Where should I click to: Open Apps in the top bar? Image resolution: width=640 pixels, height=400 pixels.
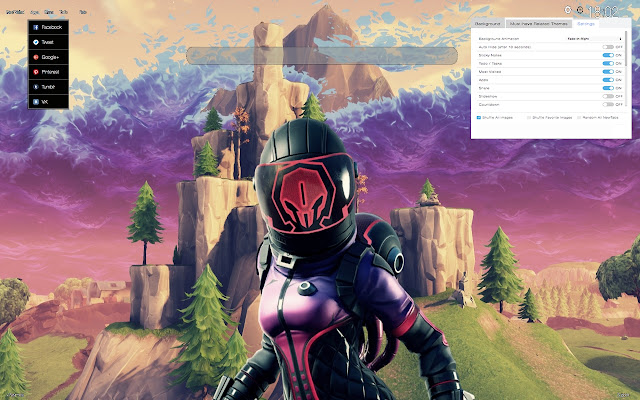tap(35, 12)
